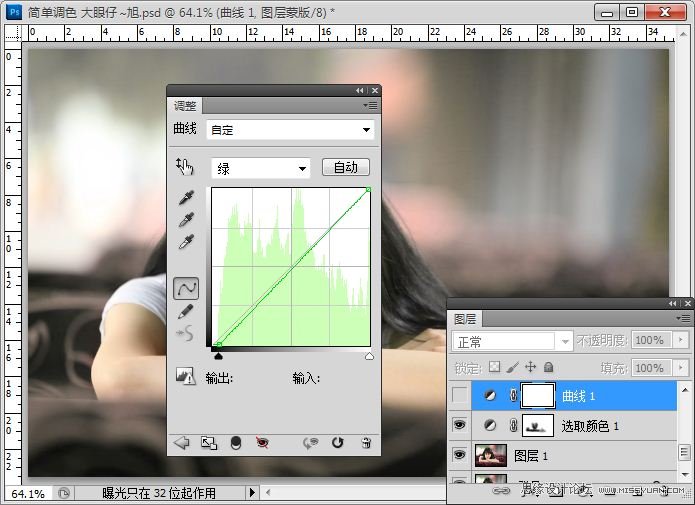
Task: Select the curve's bottom-left control point
Action: pyautogui.click(x=219, y=344)
